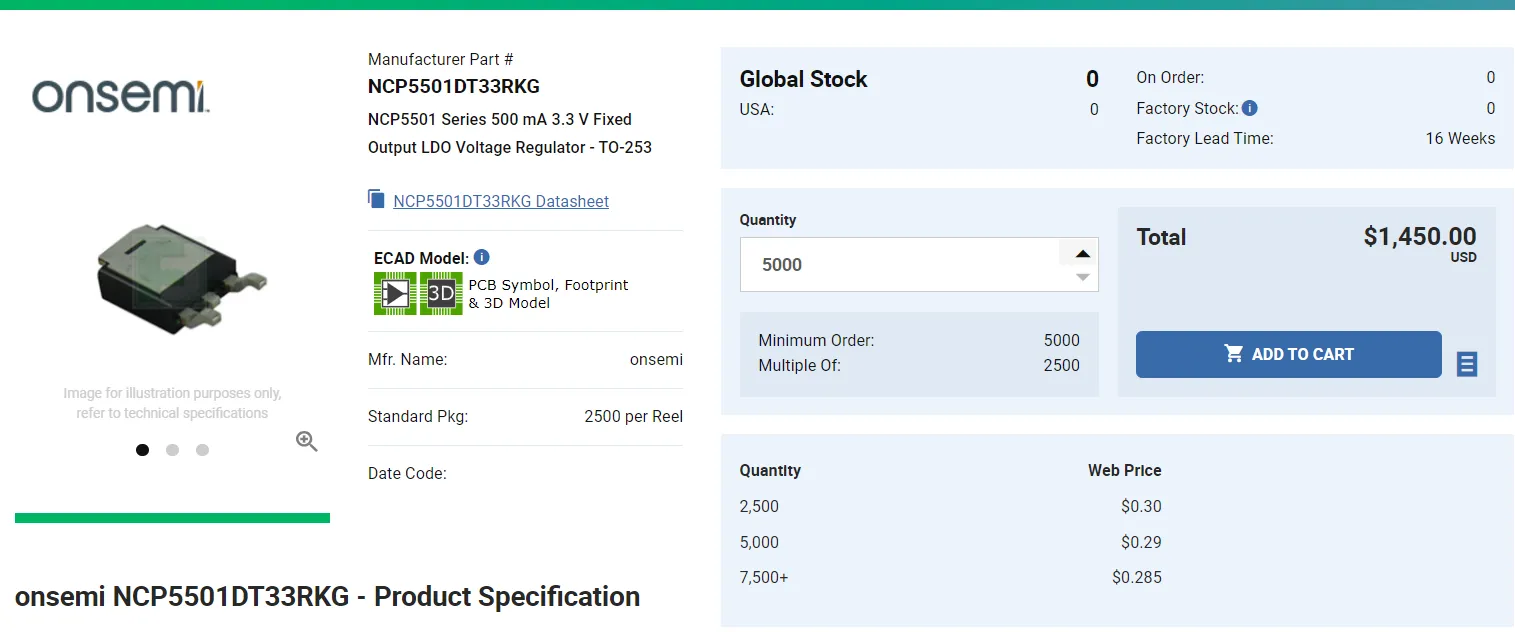The height and width of the screenshot is (632, 1515).
Task: Click the list icon beside Add to Cart
Action: click(1467, 364)
